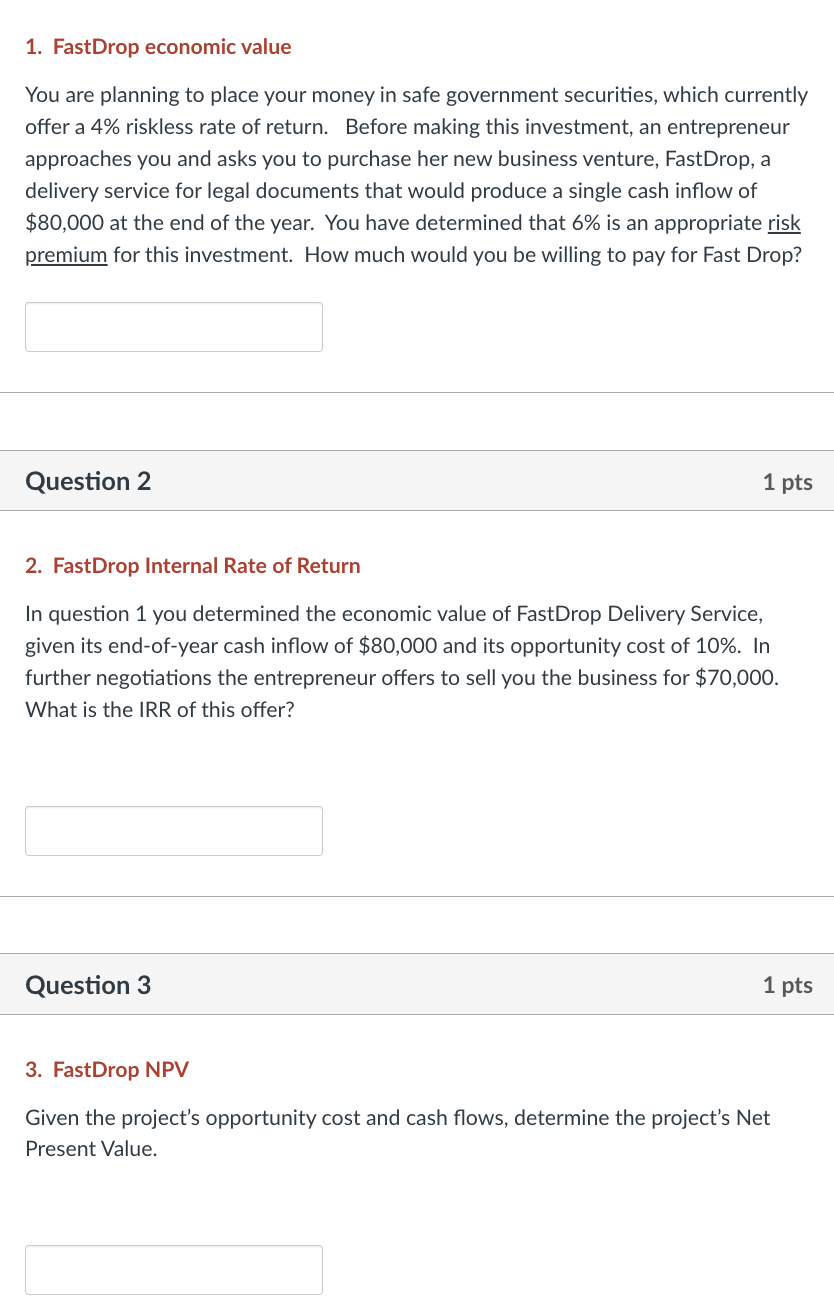Click the heading FastDrop NPV
The width and height of the screenshot is (834, 1302).
pyautogui.click(x=107, y=1069)
